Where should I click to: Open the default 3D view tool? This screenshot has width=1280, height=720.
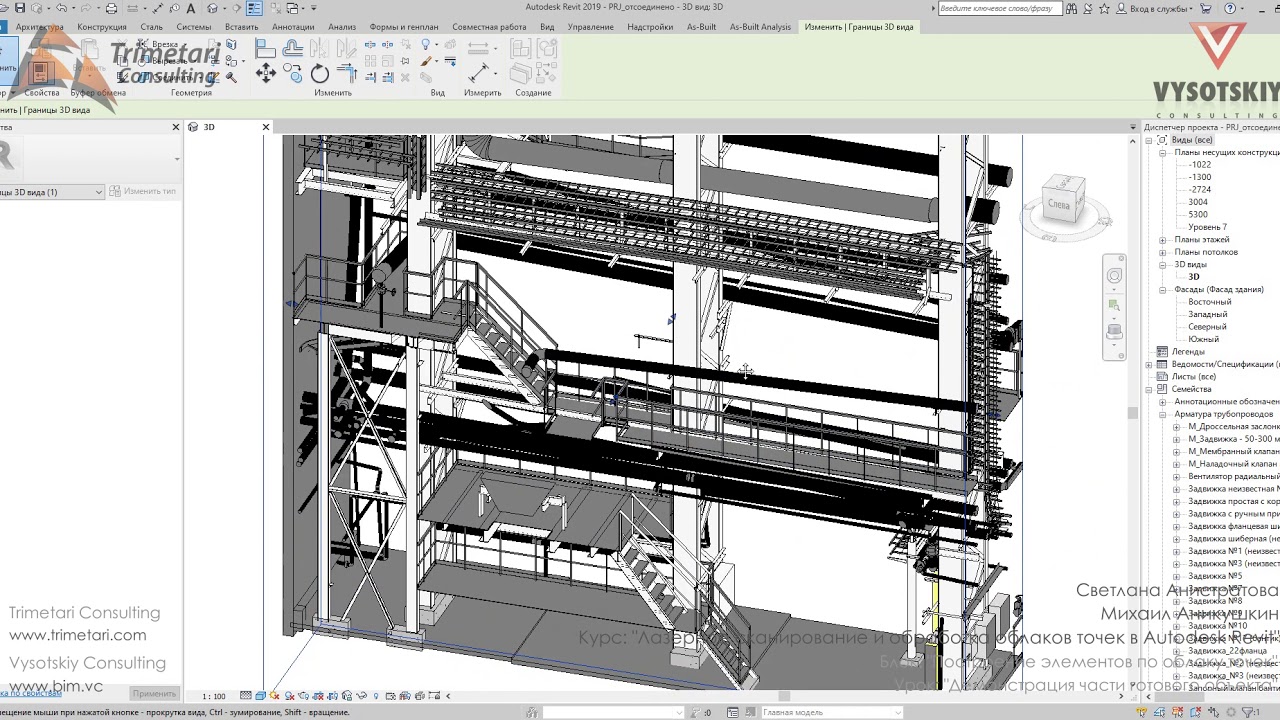(x=213, y=8)
